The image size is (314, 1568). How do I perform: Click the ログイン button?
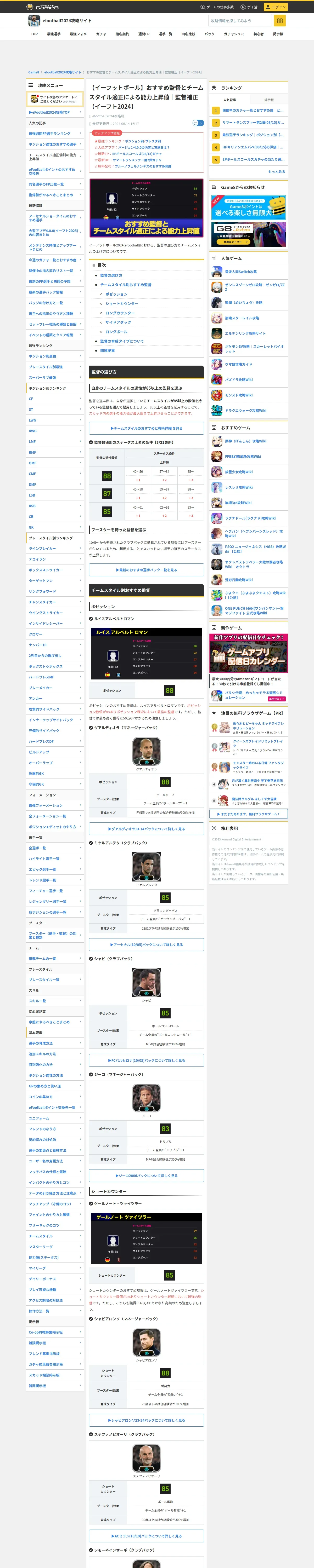[x=276, y=7]
